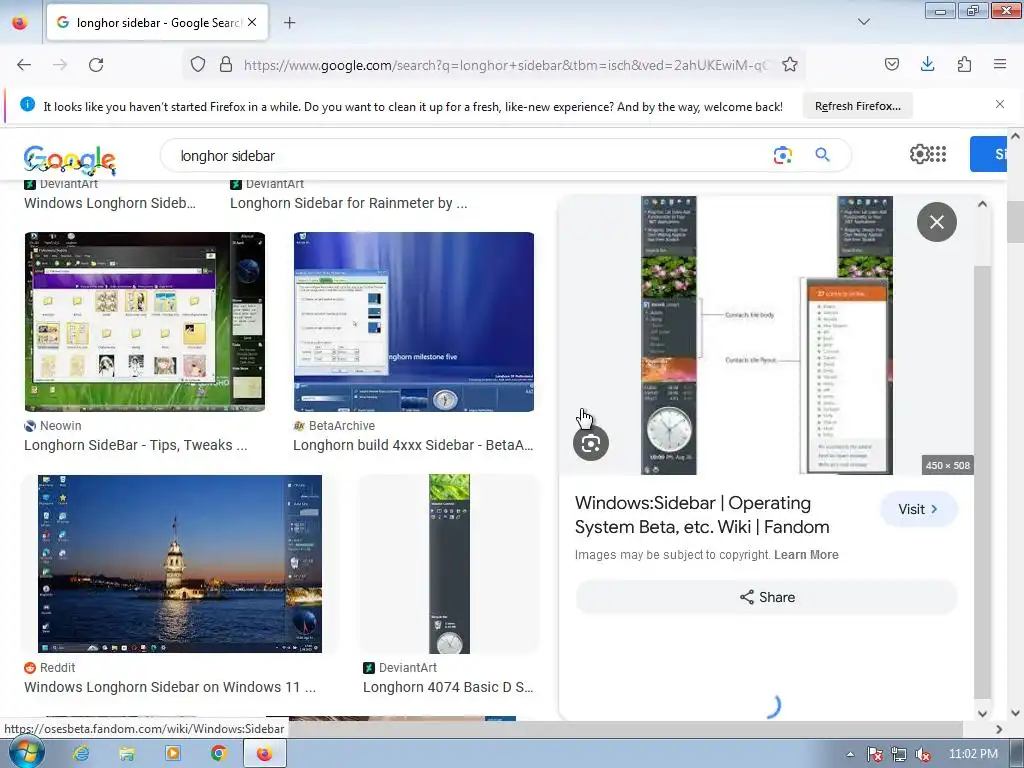The height and width of the screenshot is (768, 1024).
Task: Open Windows Longhorn Sideb... DeviantArt result title
Action: [110, 203]
